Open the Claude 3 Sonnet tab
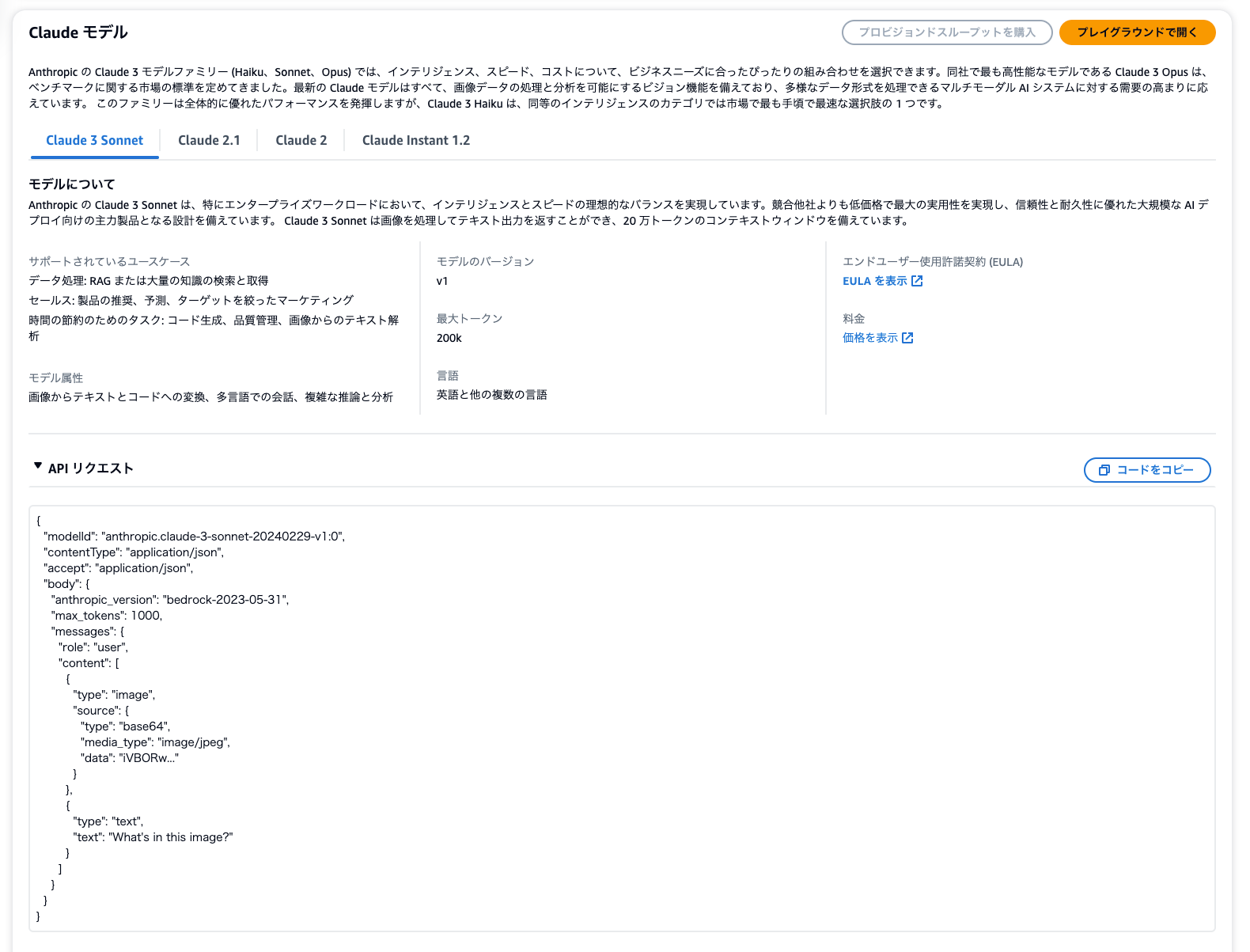Screen dimensions: 1250x952 pyautogui.click(x=95, y=140)
